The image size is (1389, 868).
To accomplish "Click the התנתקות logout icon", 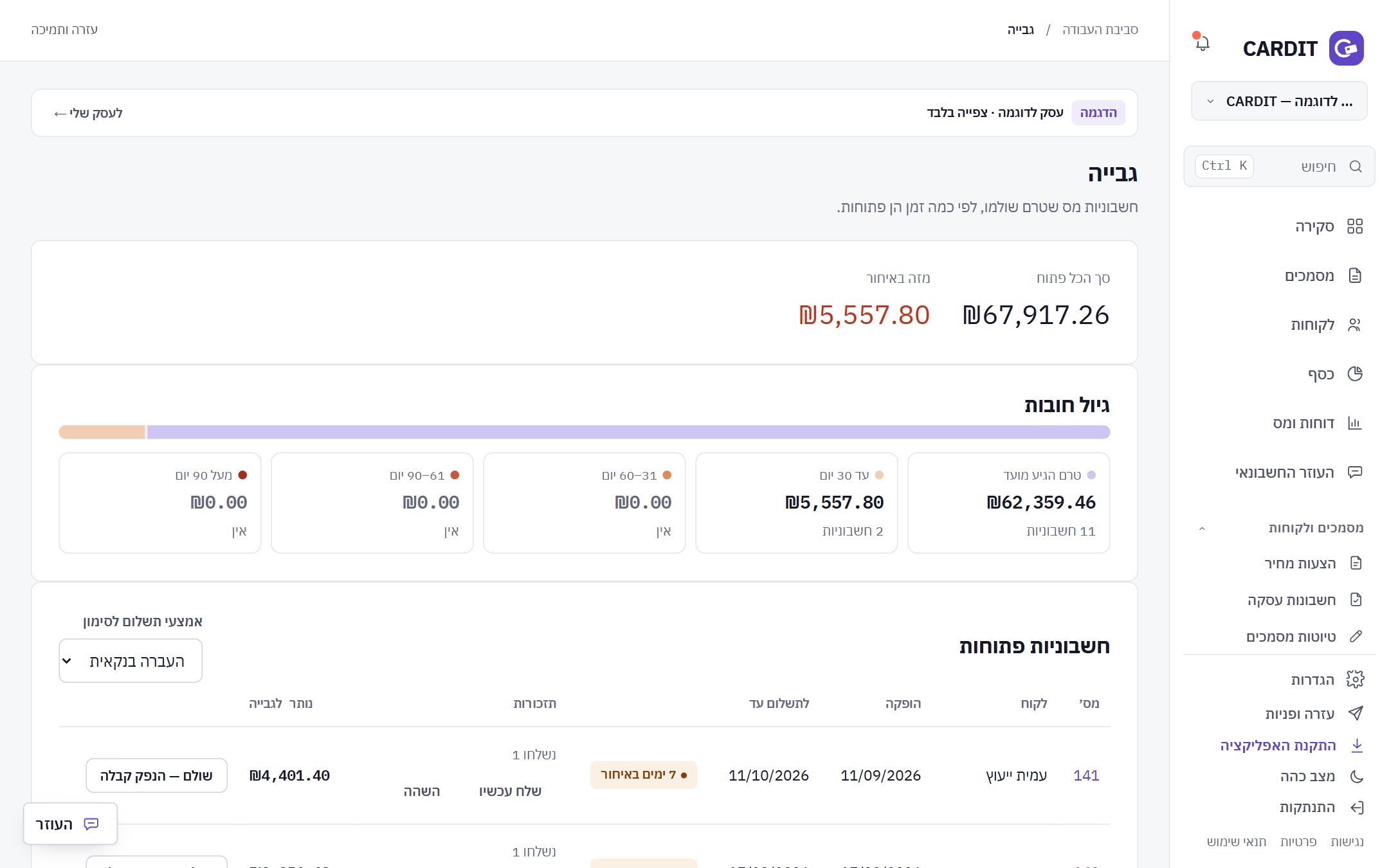I will 1357,808.
